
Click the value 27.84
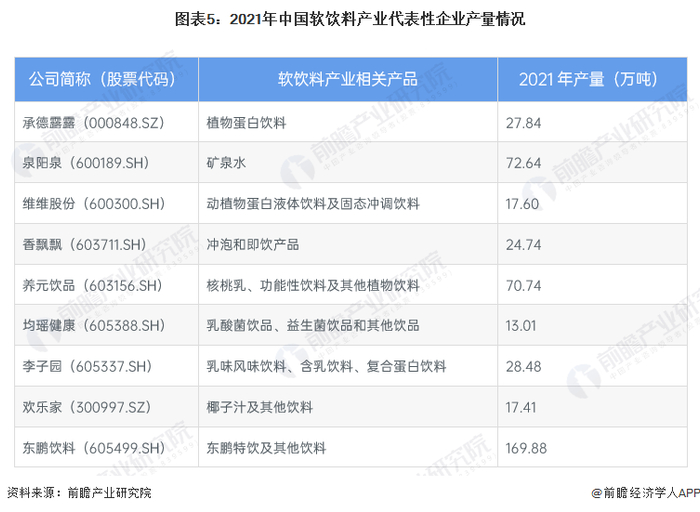pos(523,123)
